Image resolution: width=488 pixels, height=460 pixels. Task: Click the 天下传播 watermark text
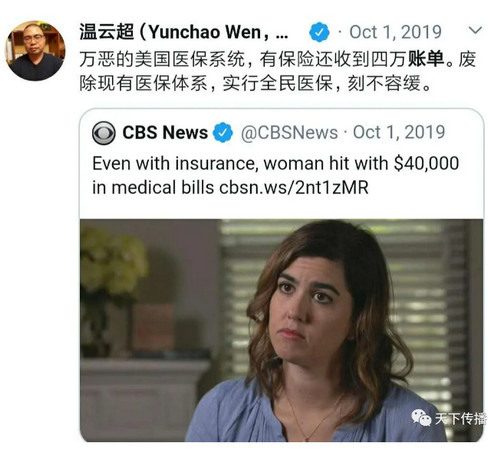(x=460, y=418)
